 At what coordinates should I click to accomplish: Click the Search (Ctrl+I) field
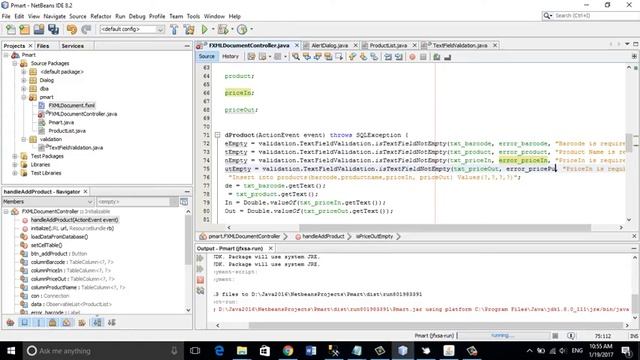pos(595,16)
